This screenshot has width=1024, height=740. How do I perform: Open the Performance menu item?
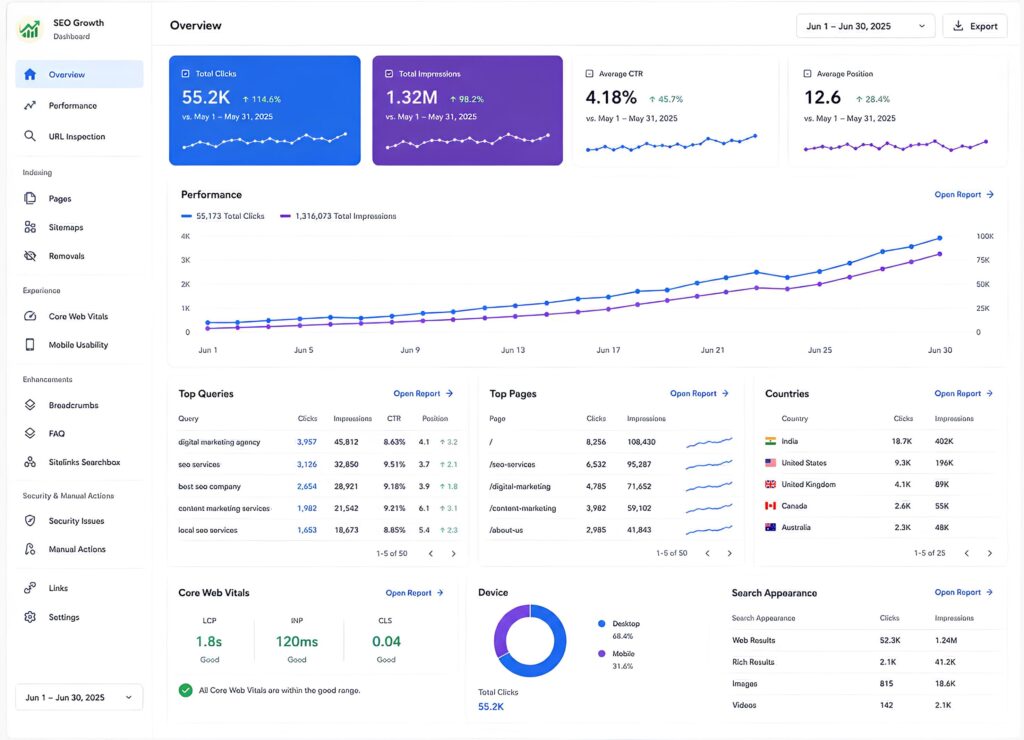79,105
